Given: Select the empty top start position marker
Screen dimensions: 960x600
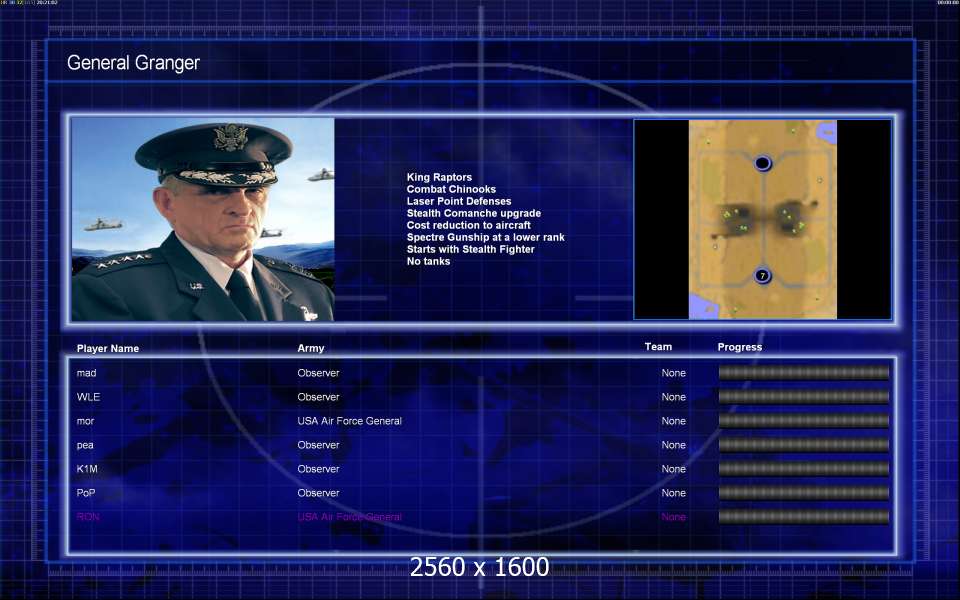Looking at the screenshot, I should tap(762, 163).
